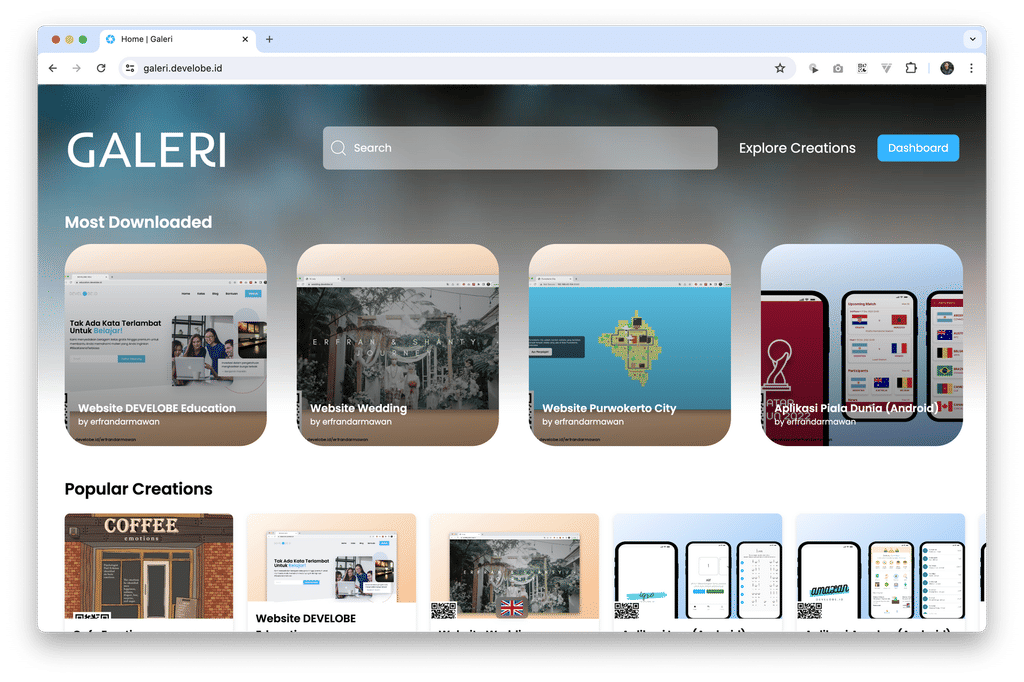Click the search magnifier icon in the search bar
Screen dimensions: 1024x682
[339, 147]
